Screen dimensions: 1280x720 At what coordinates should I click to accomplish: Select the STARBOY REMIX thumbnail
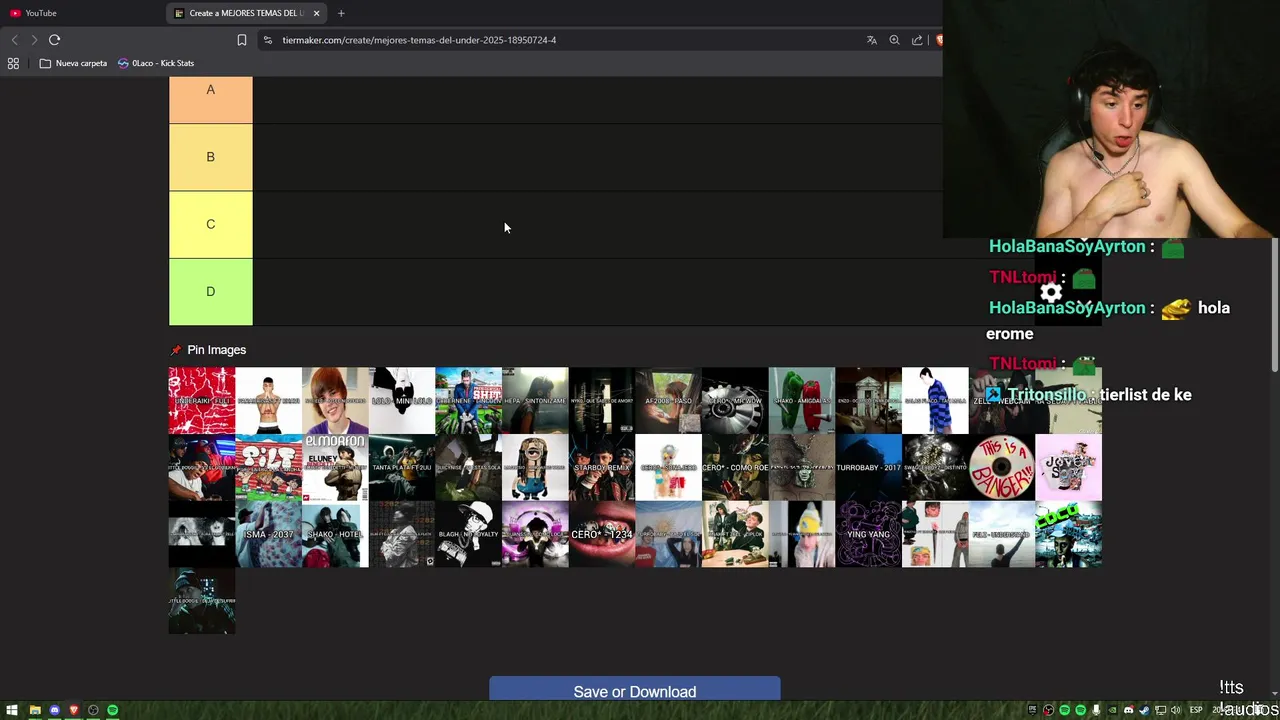pos(602,467)
